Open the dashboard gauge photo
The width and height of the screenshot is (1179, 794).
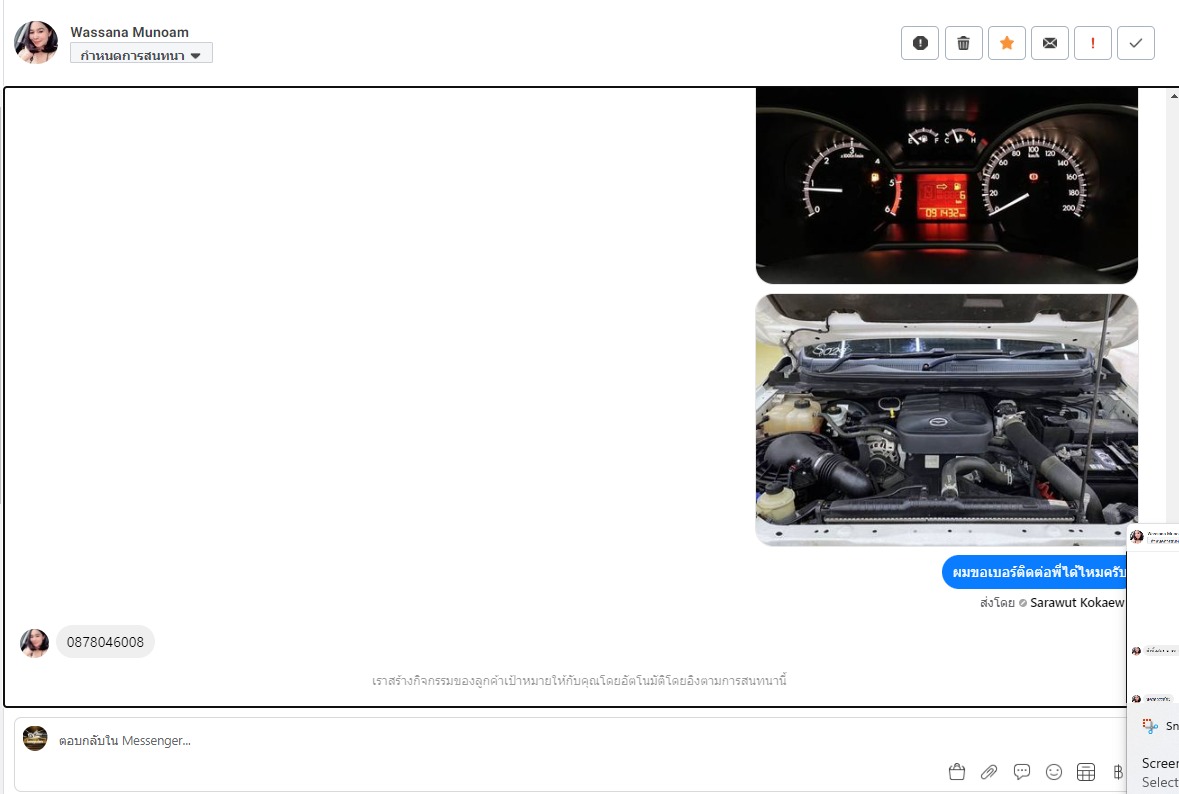(946, 185)
